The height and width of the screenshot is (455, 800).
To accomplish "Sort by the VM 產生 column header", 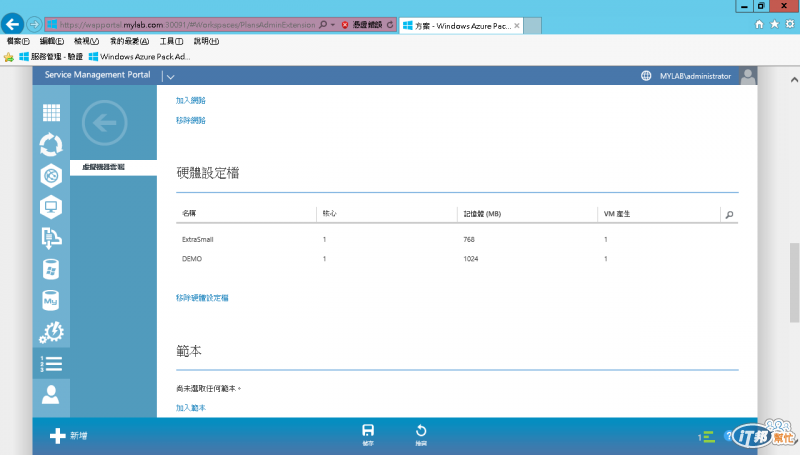I will click(617, 214).
